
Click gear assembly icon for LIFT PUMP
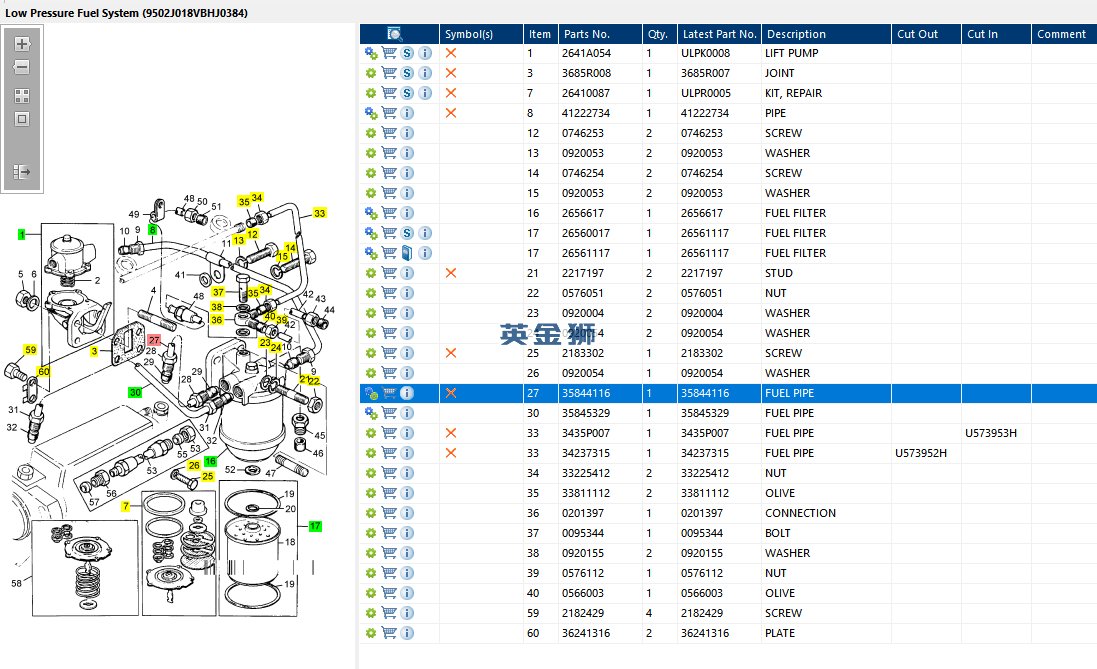point(371,53)
